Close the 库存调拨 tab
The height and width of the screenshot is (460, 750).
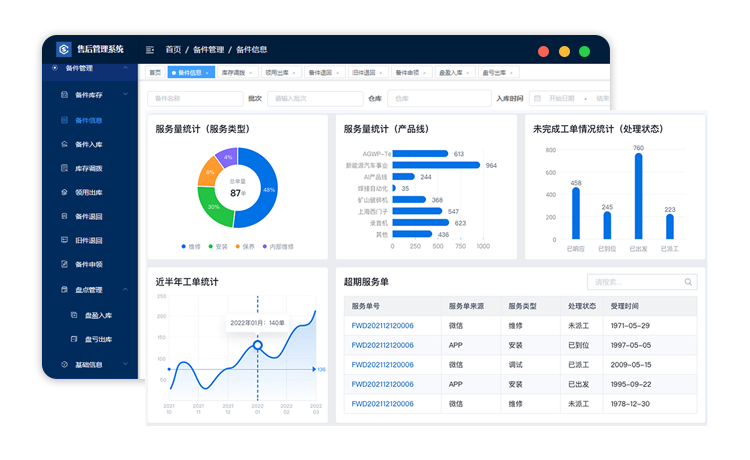[251, 73]
